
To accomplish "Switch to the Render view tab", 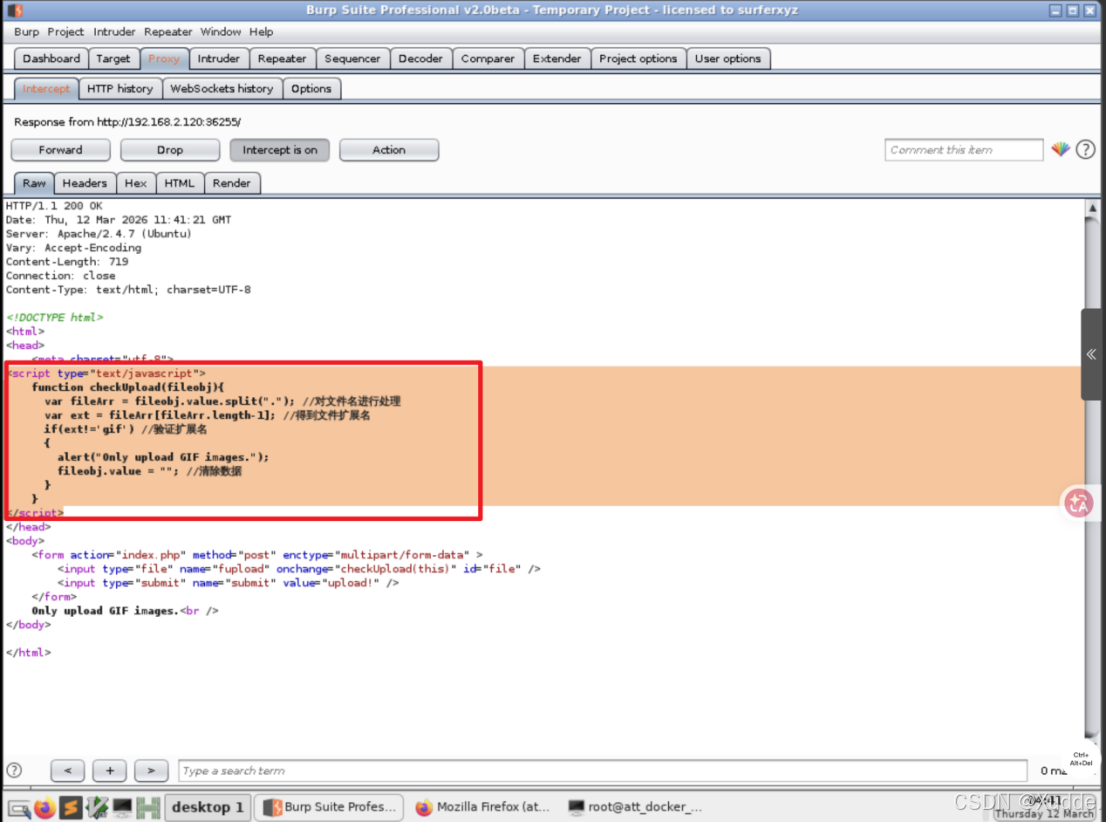I will 232,183.
